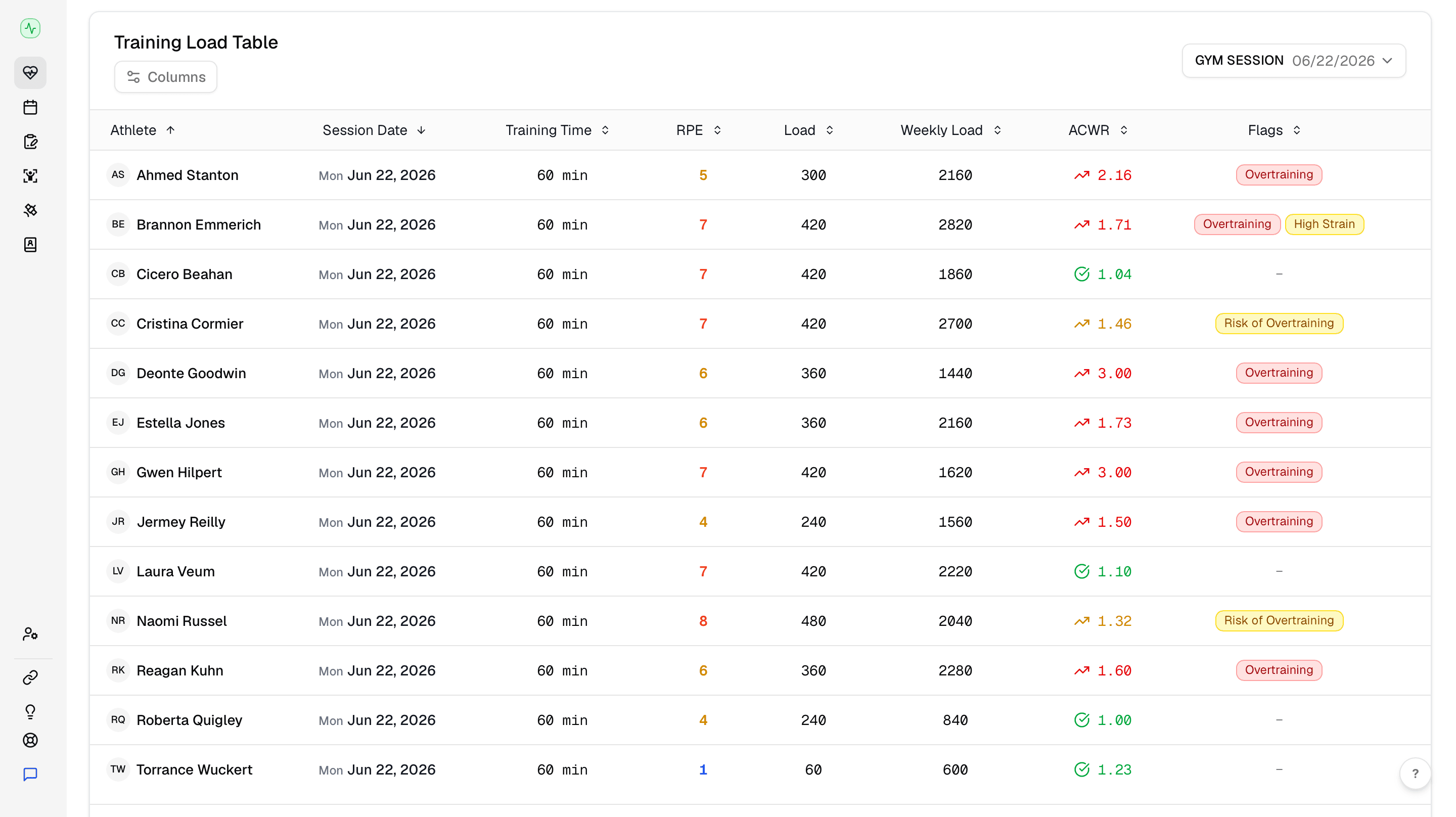Open athlete Estella Jones
The height and width of the screenshot is (817, 1456).
pos(181,423)
